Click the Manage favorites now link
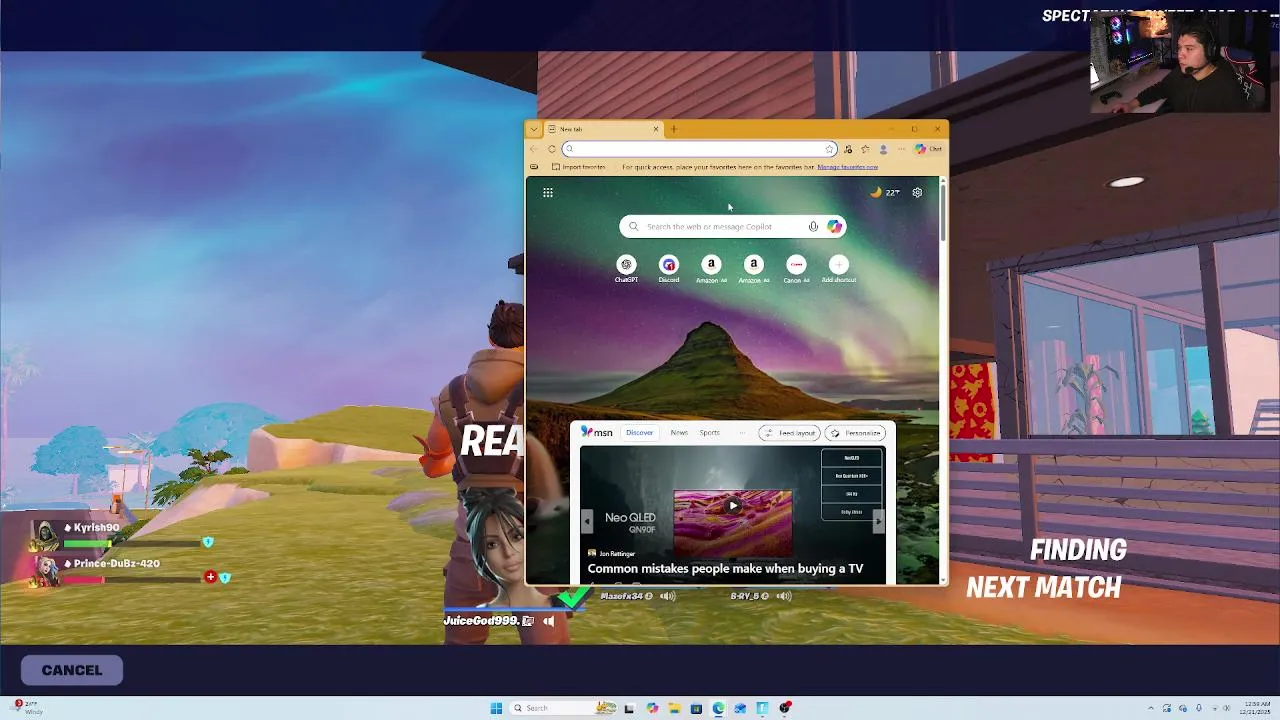This screenshot has height=720, width=1280. click(847, 167)
